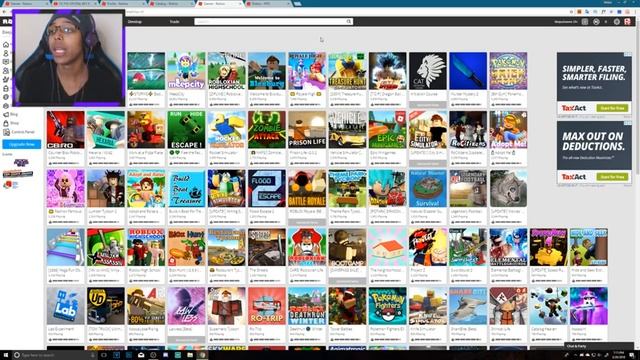Open the Battle Royale game thumbnail
This screenshot has width=640, height=360.
point(307,189)
